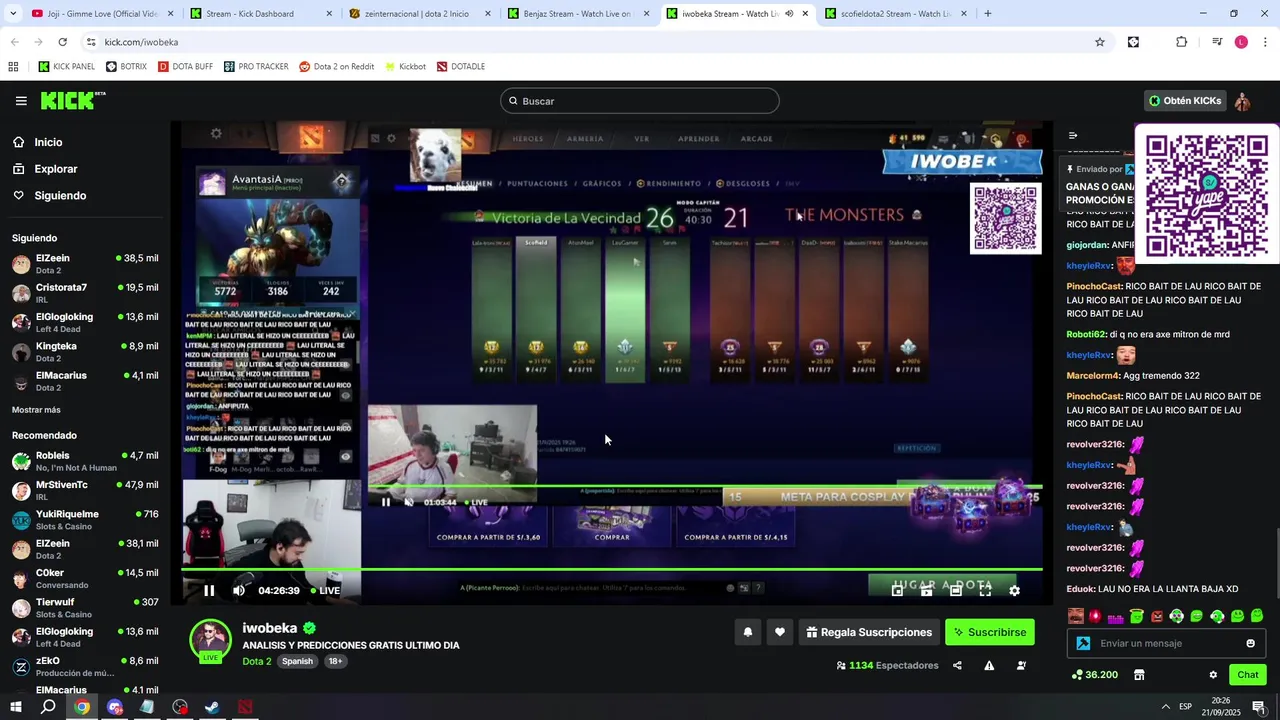Click the stream progress seek bar

[611, 570]
